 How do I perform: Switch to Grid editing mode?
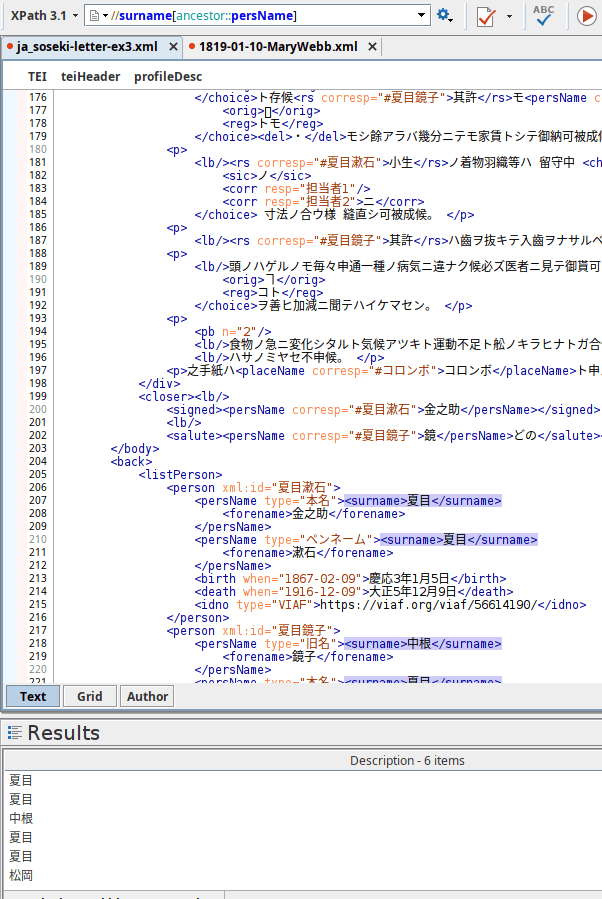coord(89,696)
